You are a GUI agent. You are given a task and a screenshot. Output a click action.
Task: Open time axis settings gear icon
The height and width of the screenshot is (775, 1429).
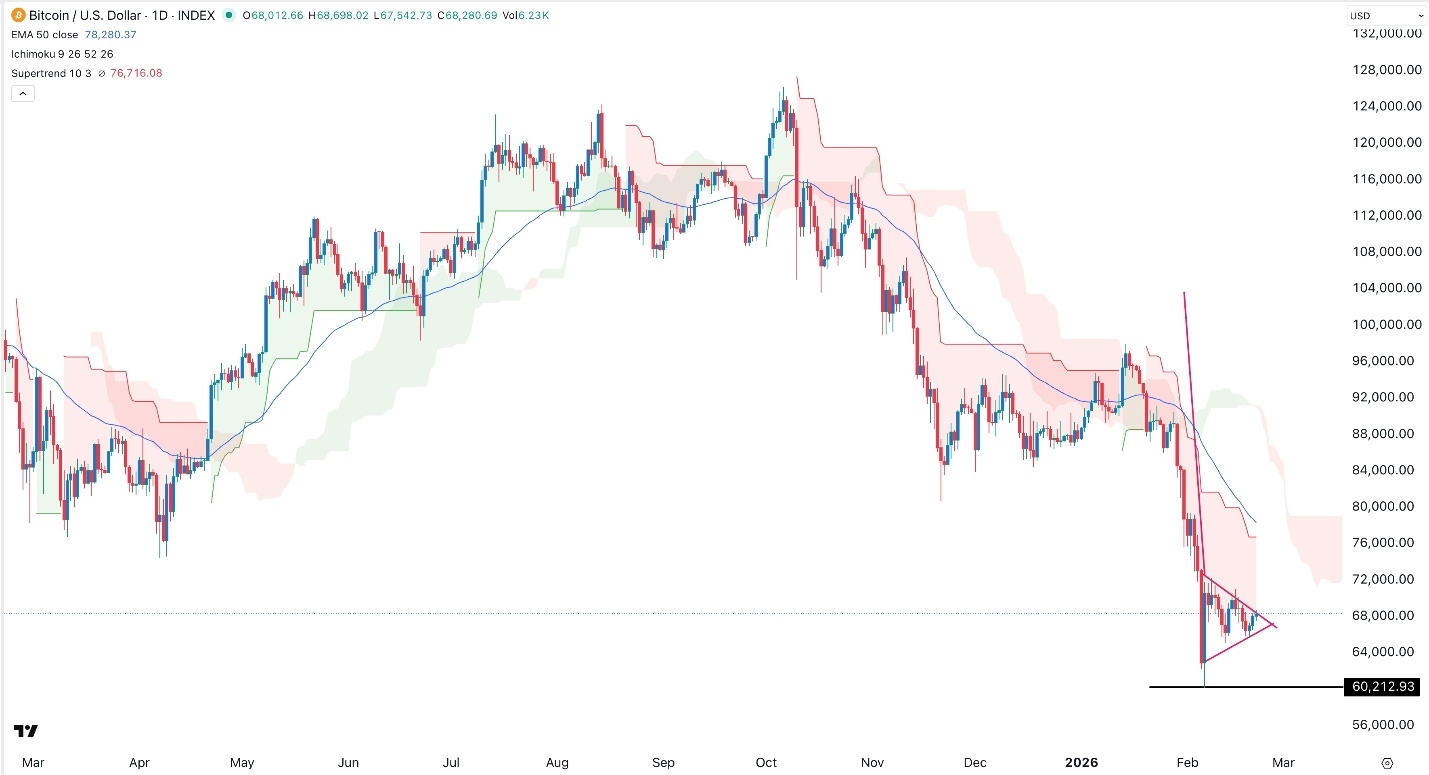pos(1387,763)
